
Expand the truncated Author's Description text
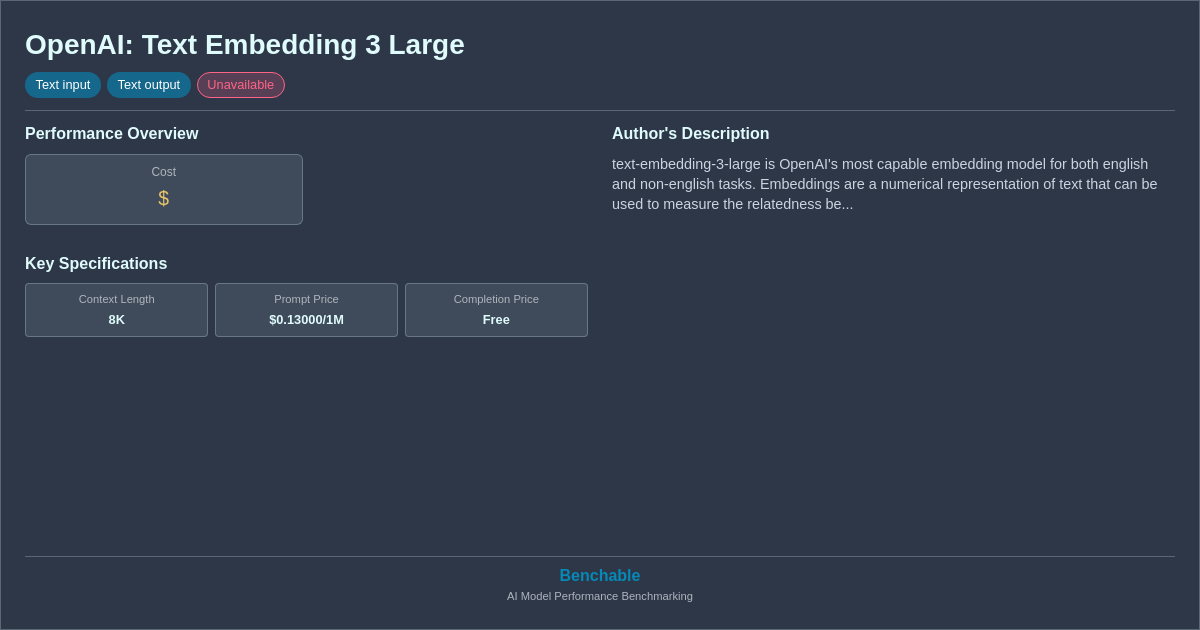tap(884, 184)
